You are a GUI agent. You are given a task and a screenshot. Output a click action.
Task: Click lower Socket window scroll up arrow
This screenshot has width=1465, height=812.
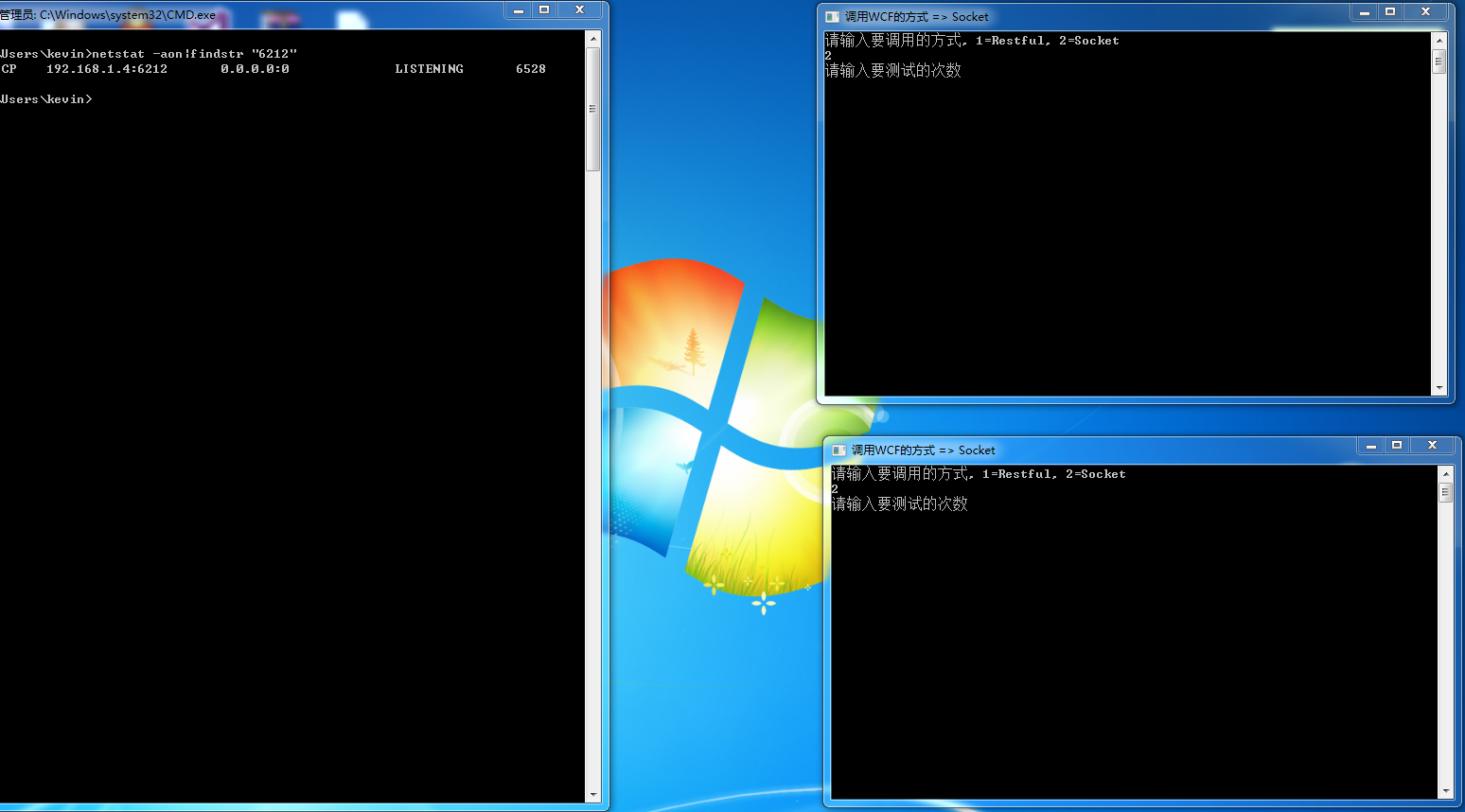pos(1446,473)
